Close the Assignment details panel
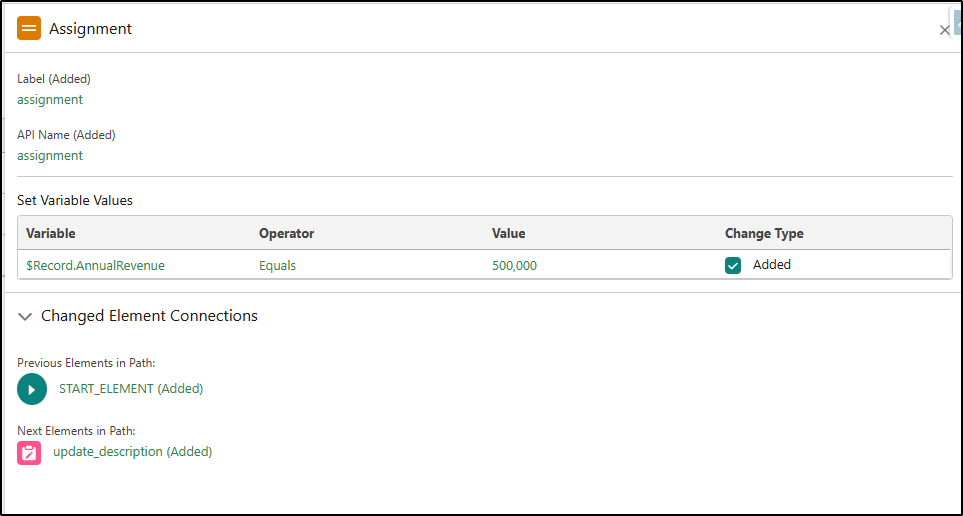Screen dimensions: 963x516 tap(944, 30)
